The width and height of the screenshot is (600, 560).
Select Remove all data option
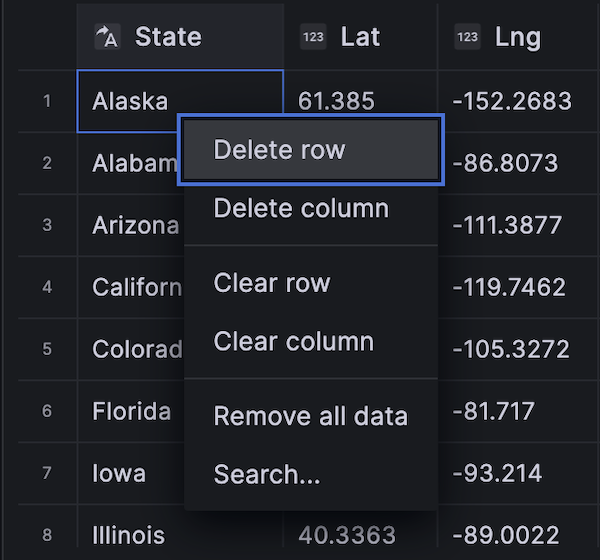click(x=310, y=416)
